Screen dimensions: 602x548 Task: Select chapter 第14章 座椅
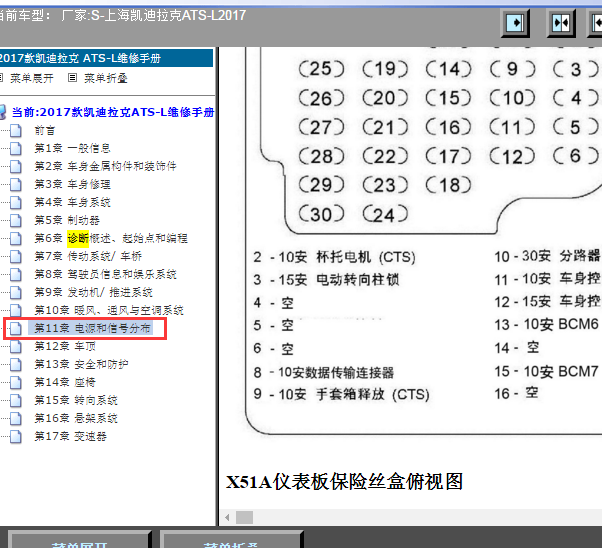[65, 382]
